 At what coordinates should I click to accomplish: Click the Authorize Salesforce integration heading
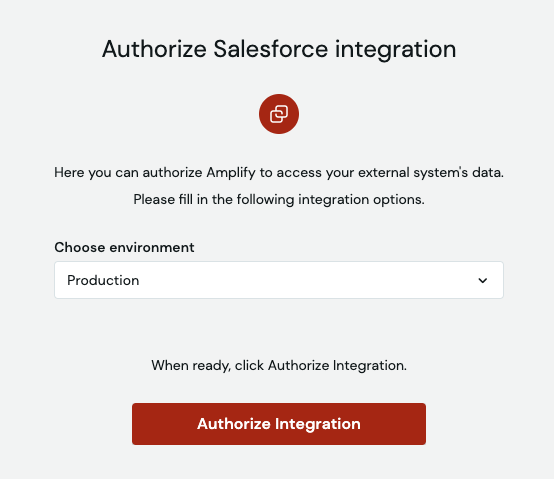279,49
